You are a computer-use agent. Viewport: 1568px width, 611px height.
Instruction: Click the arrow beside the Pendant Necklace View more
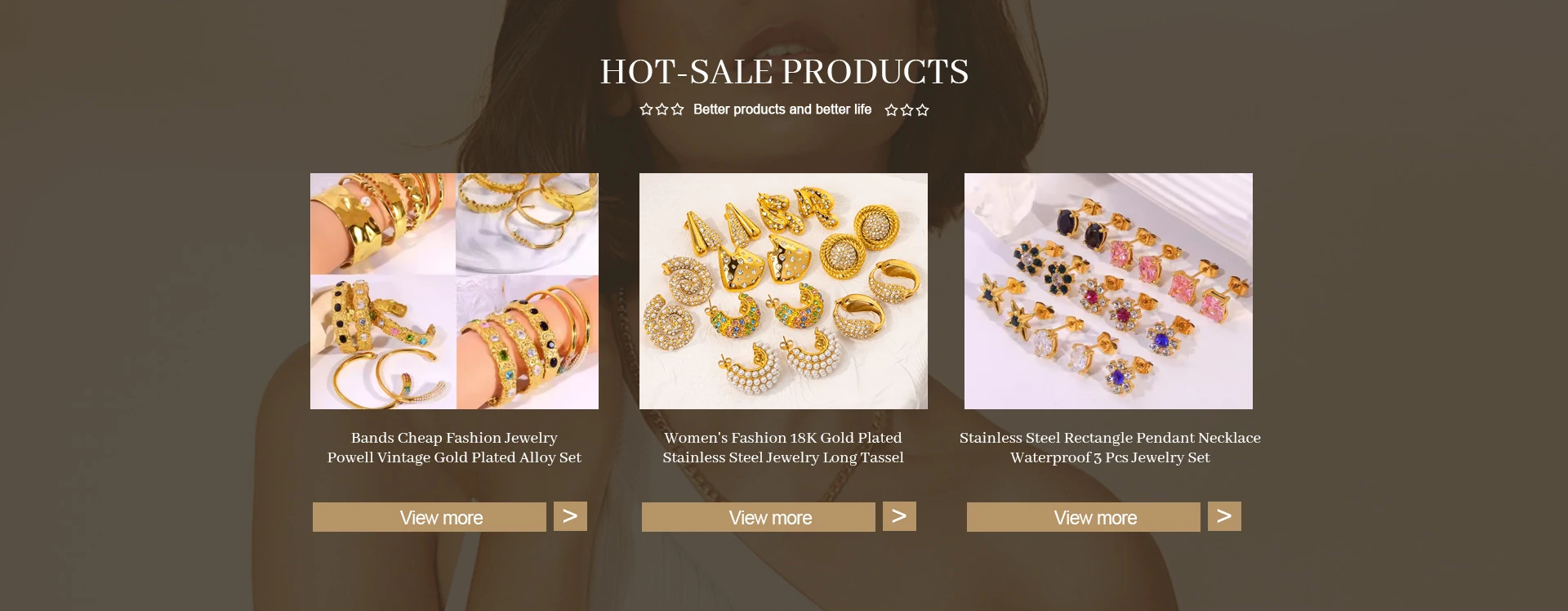click(1224, 516)
